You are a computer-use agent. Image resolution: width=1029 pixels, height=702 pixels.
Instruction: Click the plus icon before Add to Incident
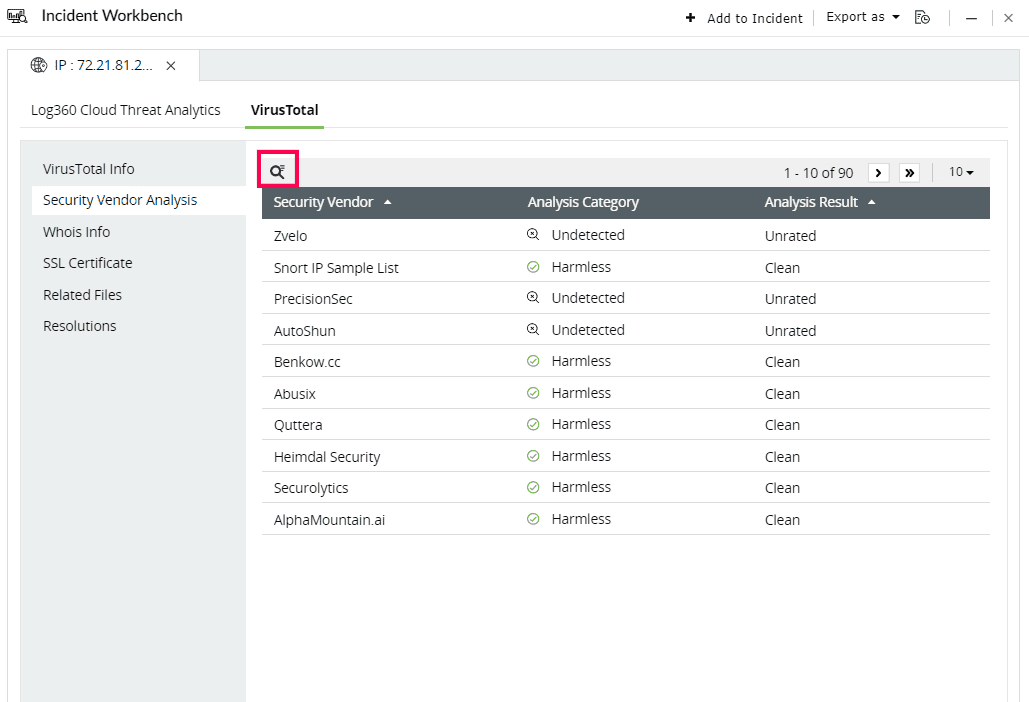click(x=691, y=17)
